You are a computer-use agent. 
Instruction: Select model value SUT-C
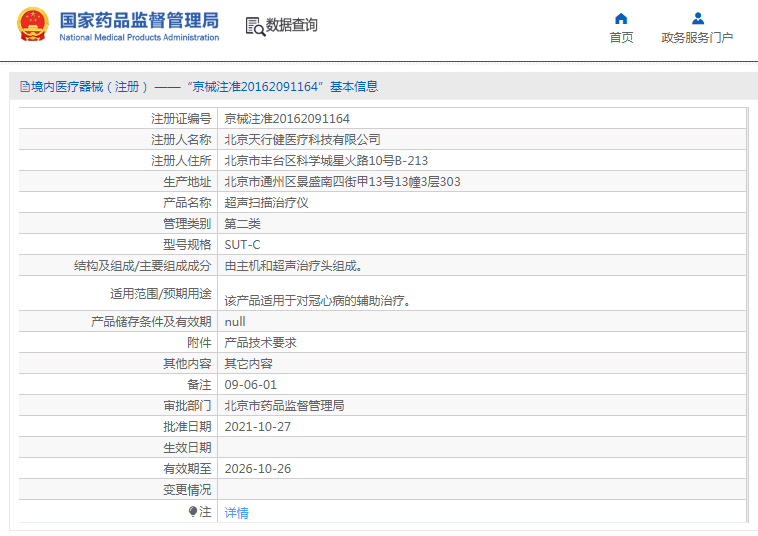(242, 245)
